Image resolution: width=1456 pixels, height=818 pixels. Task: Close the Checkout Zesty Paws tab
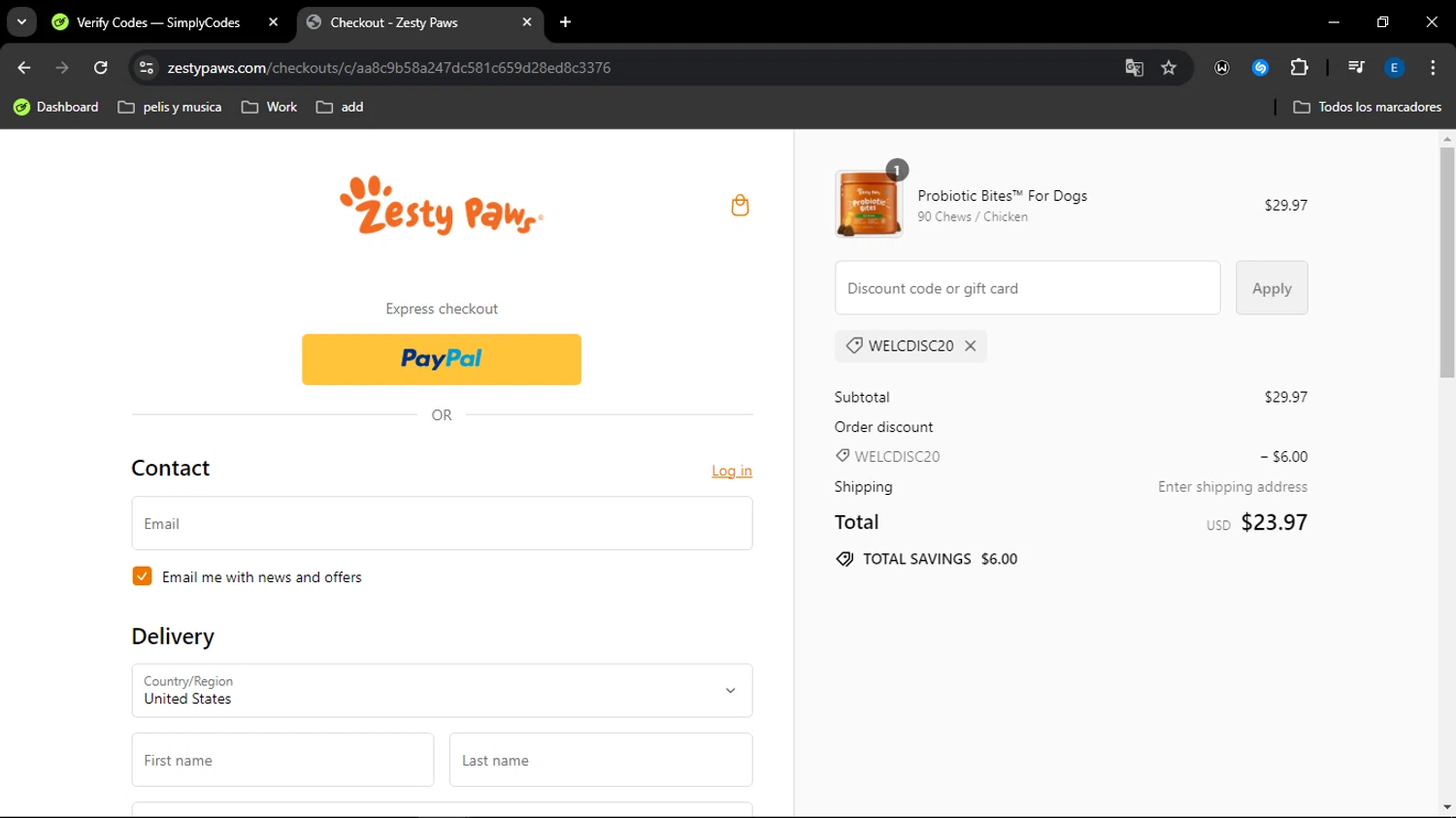point(527,22)
